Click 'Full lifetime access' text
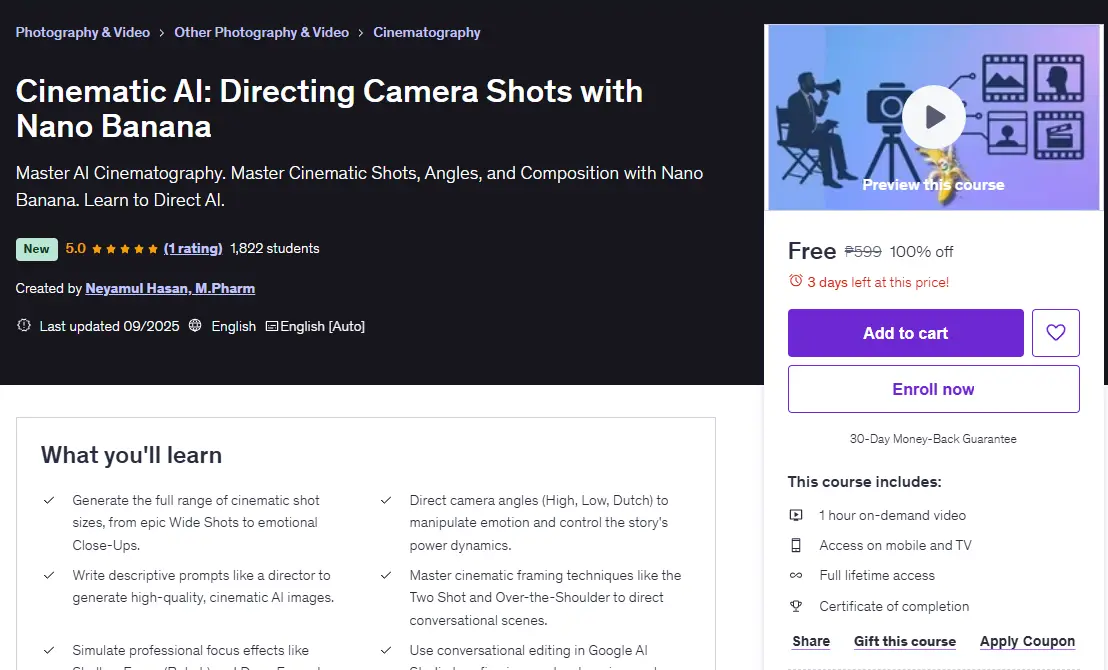 (x=877, y=575)
